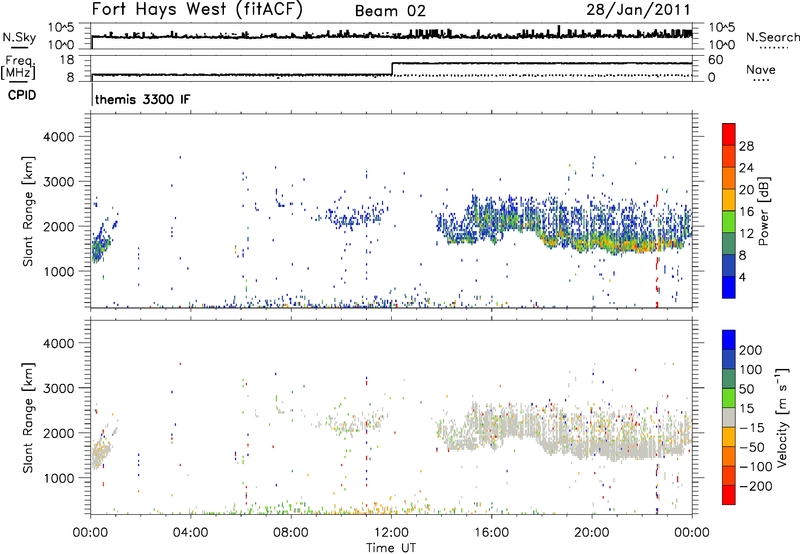
Task: Click the 'N.Search' legend label
Action: (772, 37)
